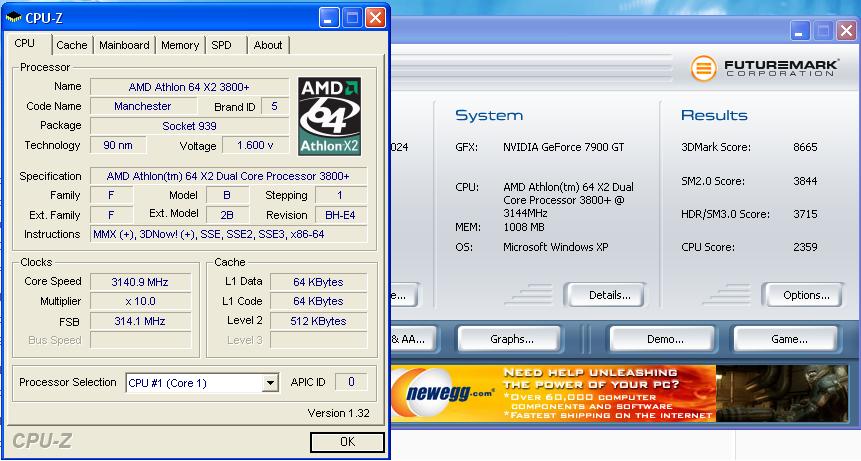Switch to the CPU tab
This screenshot has width=861, height=461.
[25, 43]
